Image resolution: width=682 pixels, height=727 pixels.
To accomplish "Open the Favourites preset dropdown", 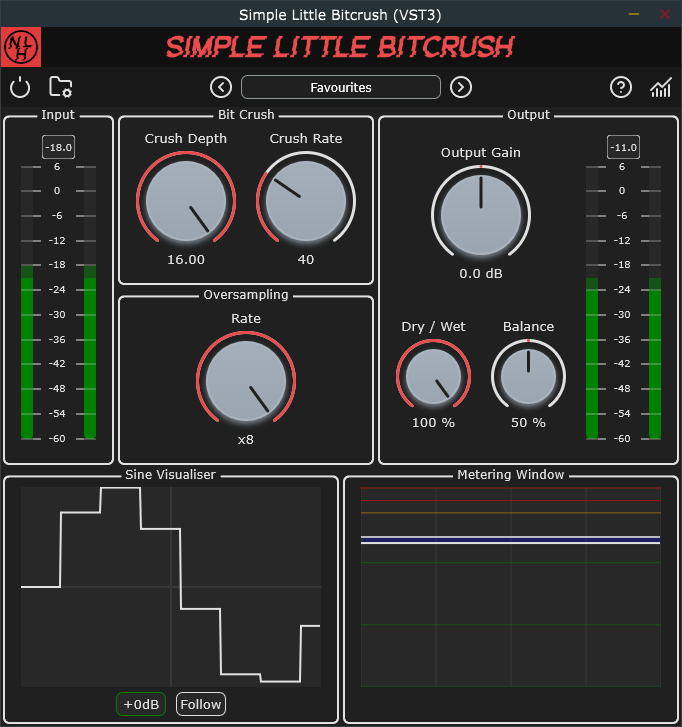I will click(341, 87).
